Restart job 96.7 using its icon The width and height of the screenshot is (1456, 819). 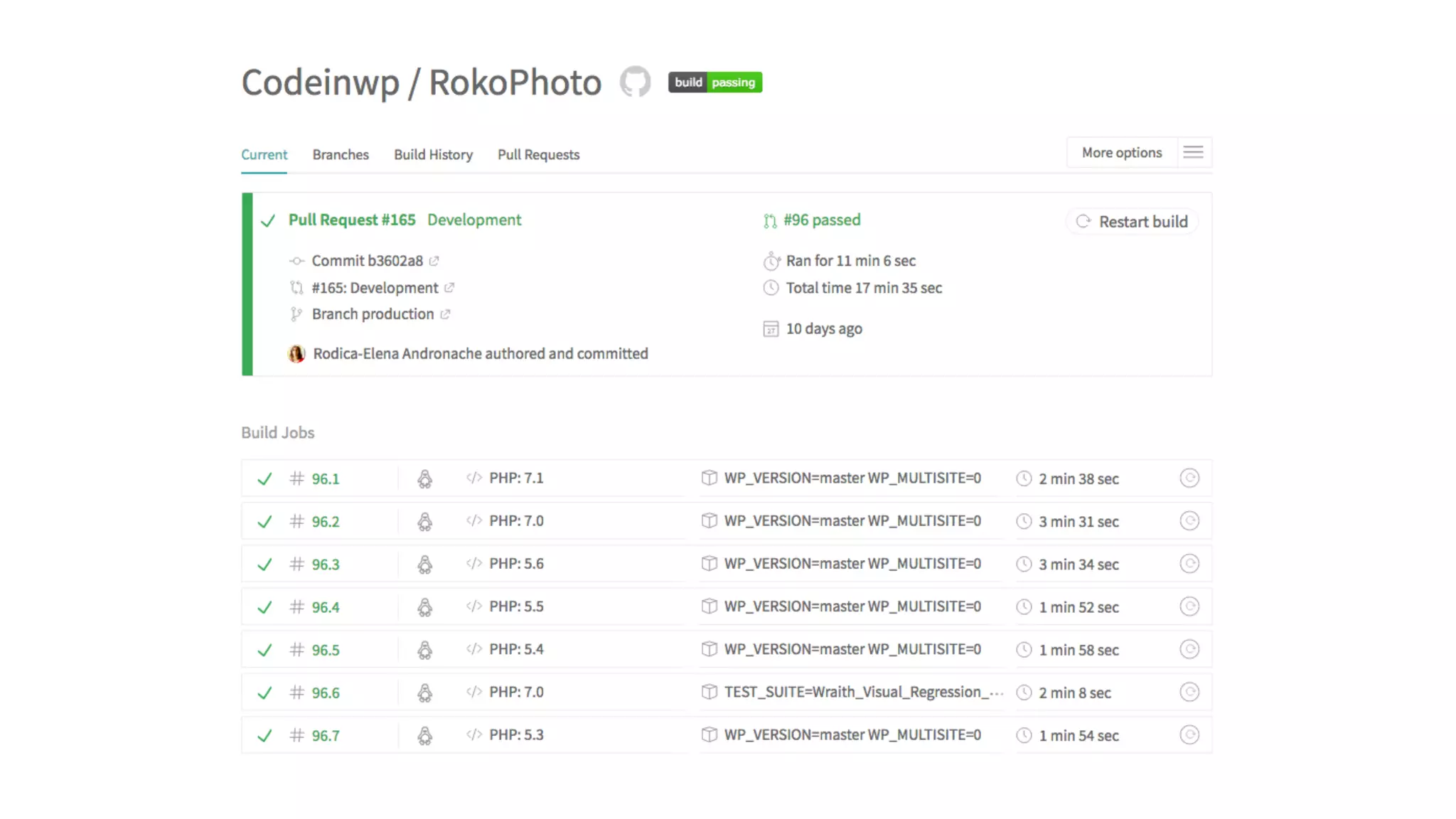1189,734
